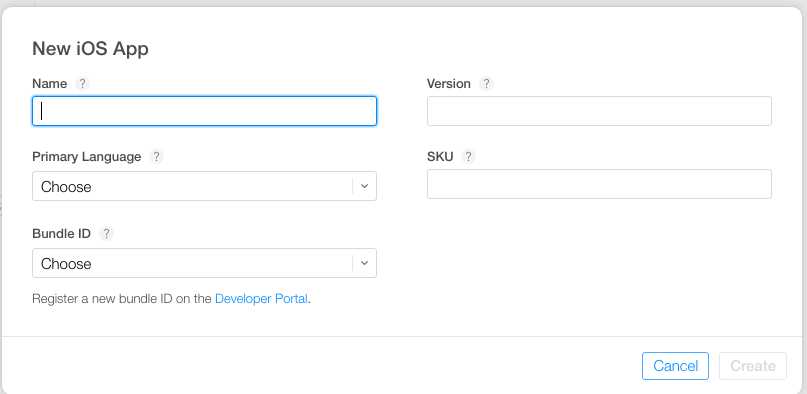807x394 pixels.
Task: Follow the Developer Portal link
Action: [261, 299]
